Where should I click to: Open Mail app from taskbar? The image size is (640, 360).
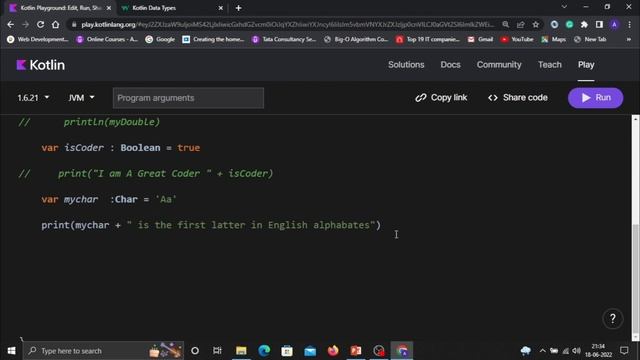tap(310, 351)
